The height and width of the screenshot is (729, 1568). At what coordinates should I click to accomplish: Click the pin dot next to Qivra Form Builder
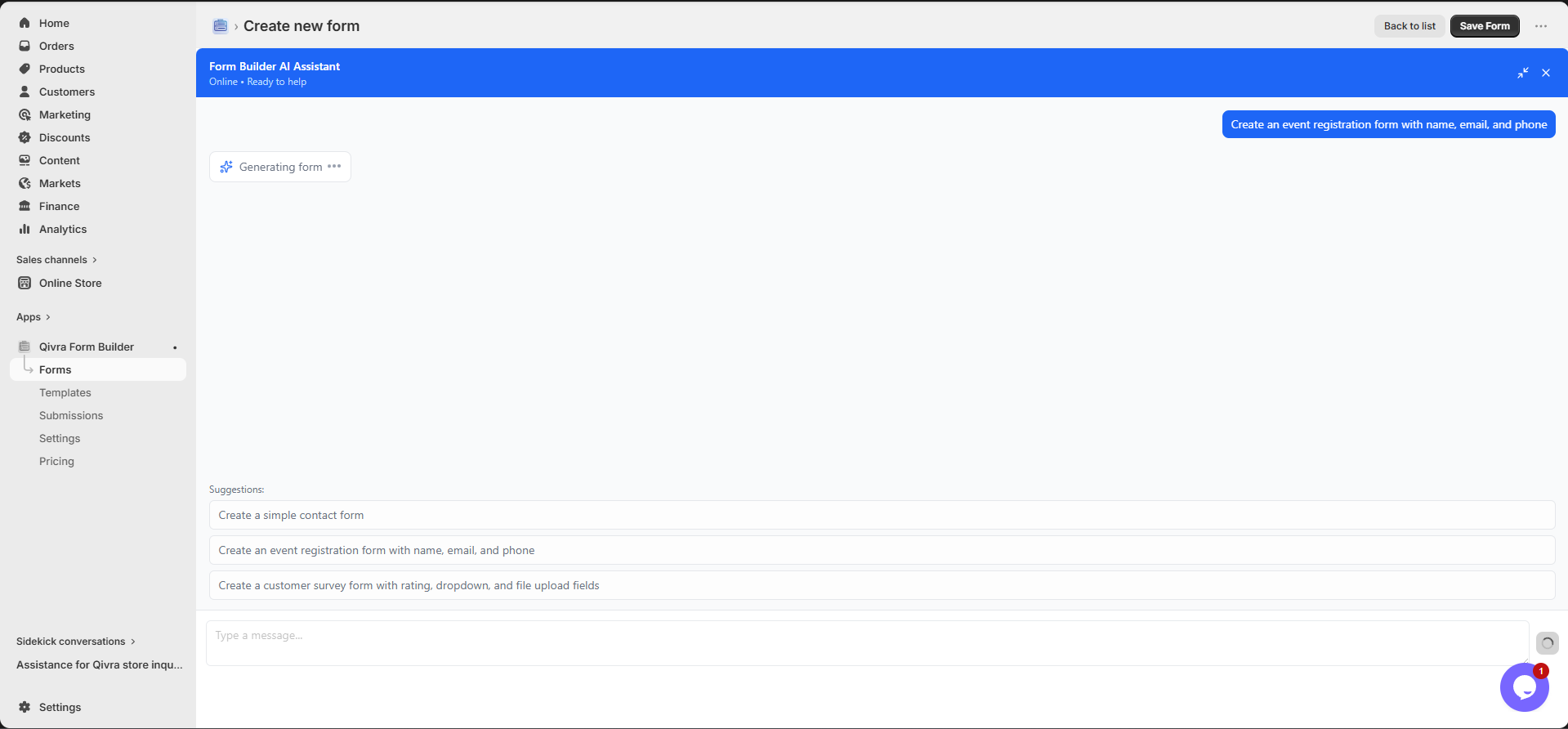[175, 347]
